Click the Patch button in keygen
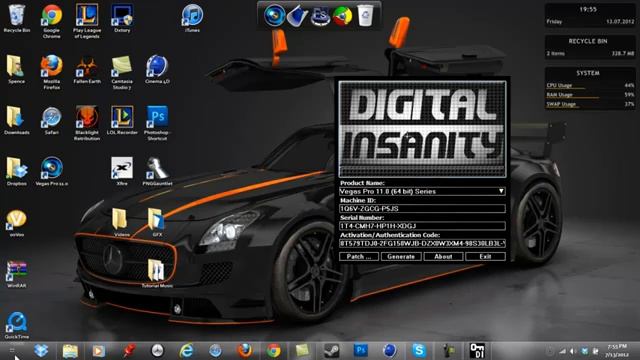Viewport: 640px width, 360px height. 359,257
